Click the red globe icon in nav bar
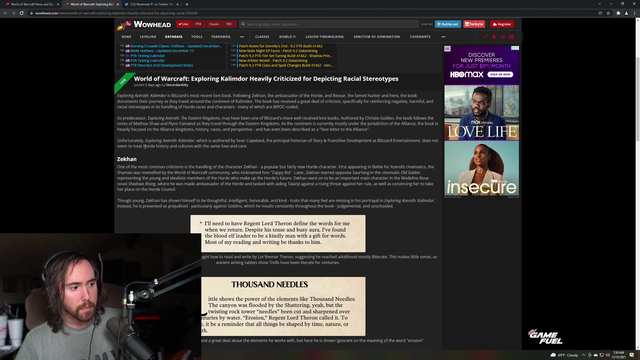 [503, 37]
